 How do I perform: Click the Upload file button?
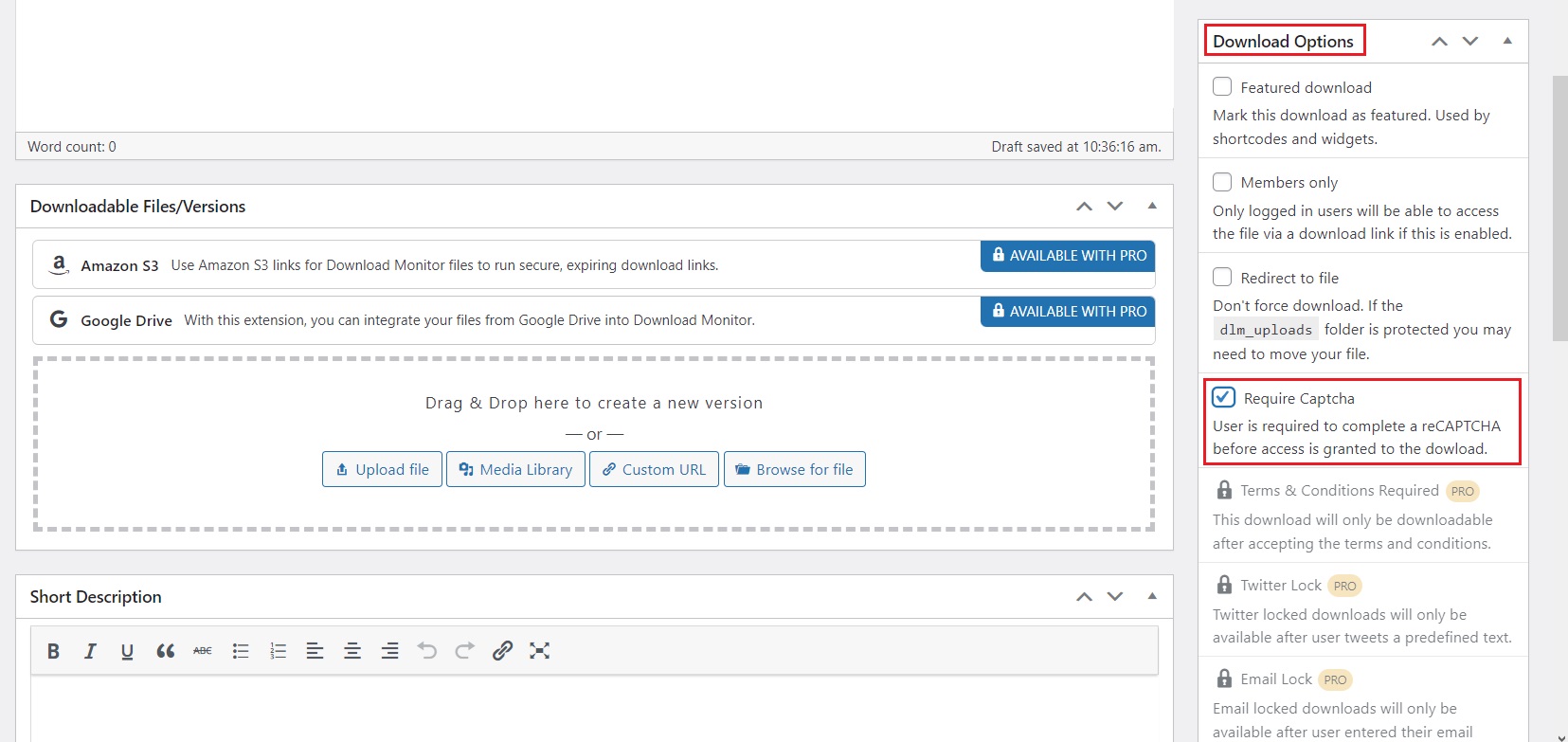[x=382, y=469]
